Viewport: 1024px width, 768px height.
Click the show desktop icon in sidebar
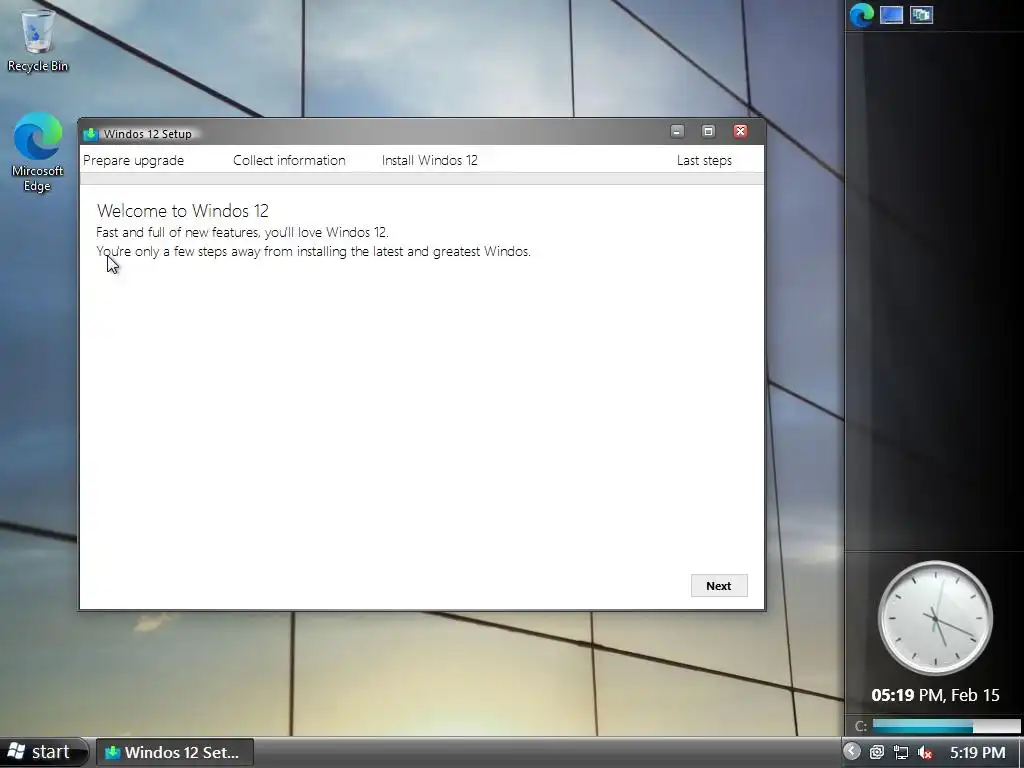click(x=891, y=14)
